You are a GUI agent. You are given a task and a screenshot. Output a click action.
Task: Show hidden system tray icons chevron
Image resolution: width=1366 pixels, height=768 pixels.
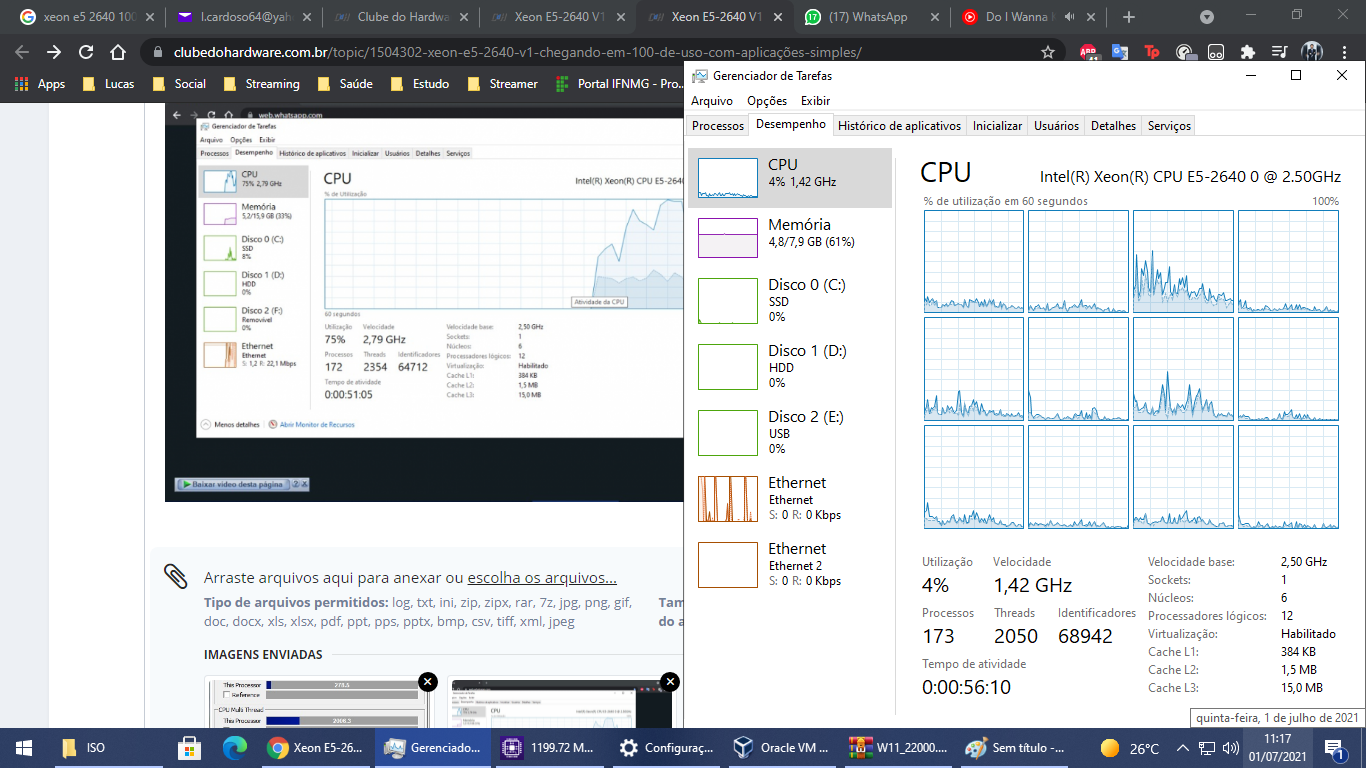click(x=1183, y=748)
